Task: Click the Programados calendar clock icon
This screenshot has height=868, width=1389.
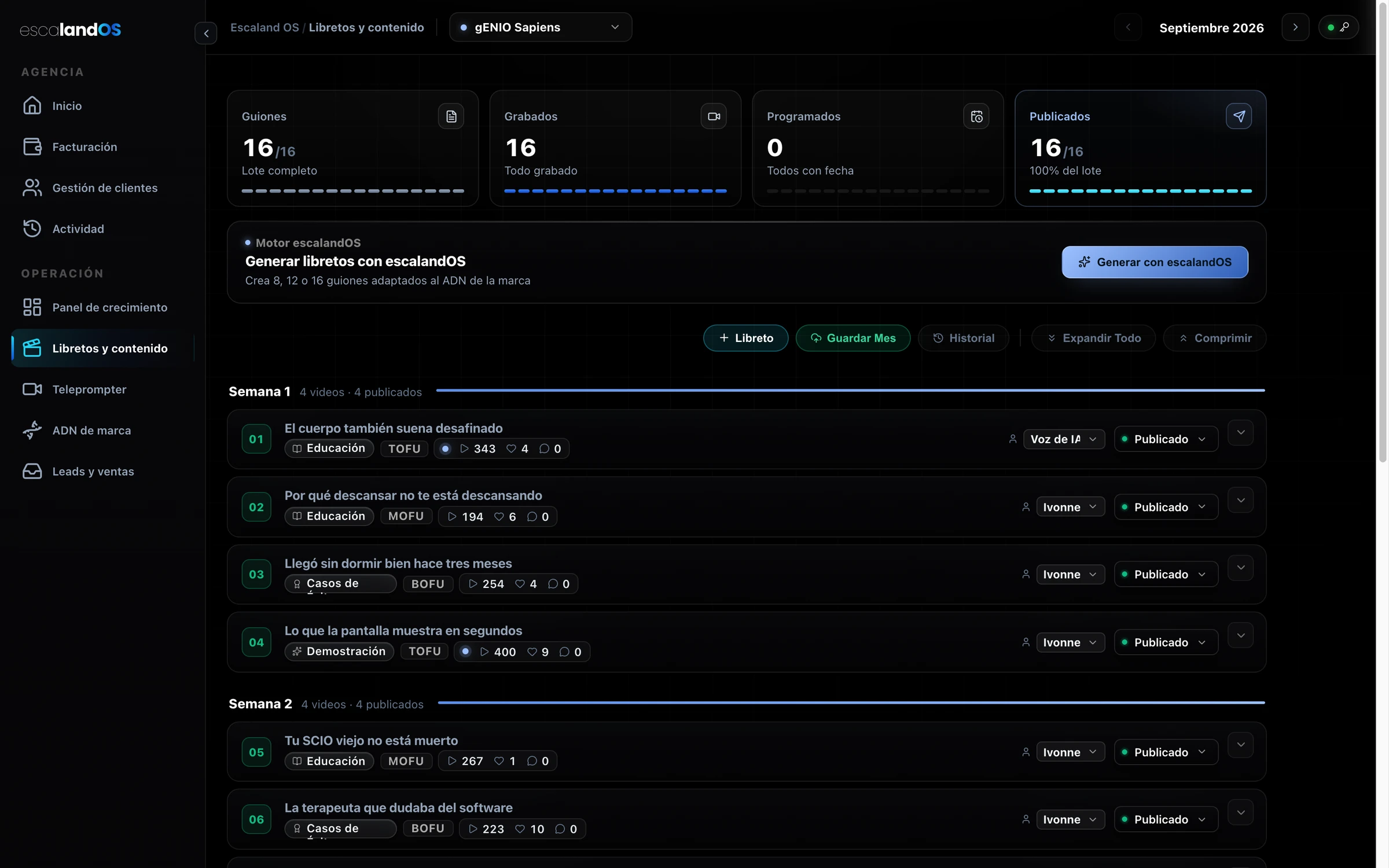Action: click(976, 116)
